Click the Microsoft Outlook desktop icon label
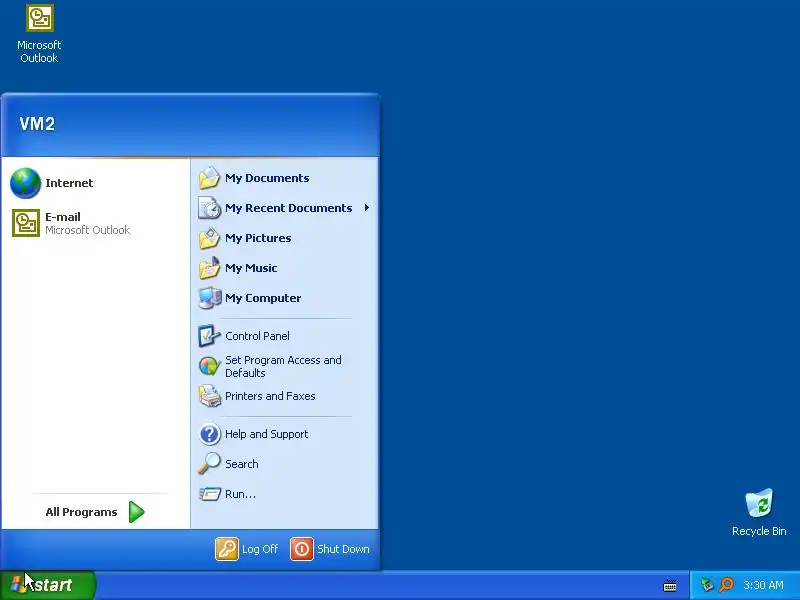Image resolution: width=800 pixels, height=600 pixels. pos(39,52)
